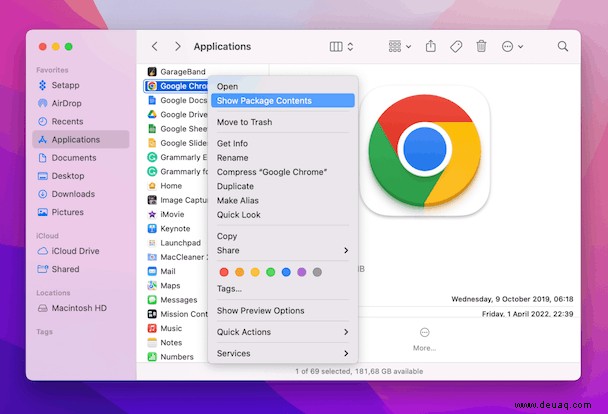Expand the Services submenu
Viewport: 608px width, 414px height.
click(x=283, y=354)
